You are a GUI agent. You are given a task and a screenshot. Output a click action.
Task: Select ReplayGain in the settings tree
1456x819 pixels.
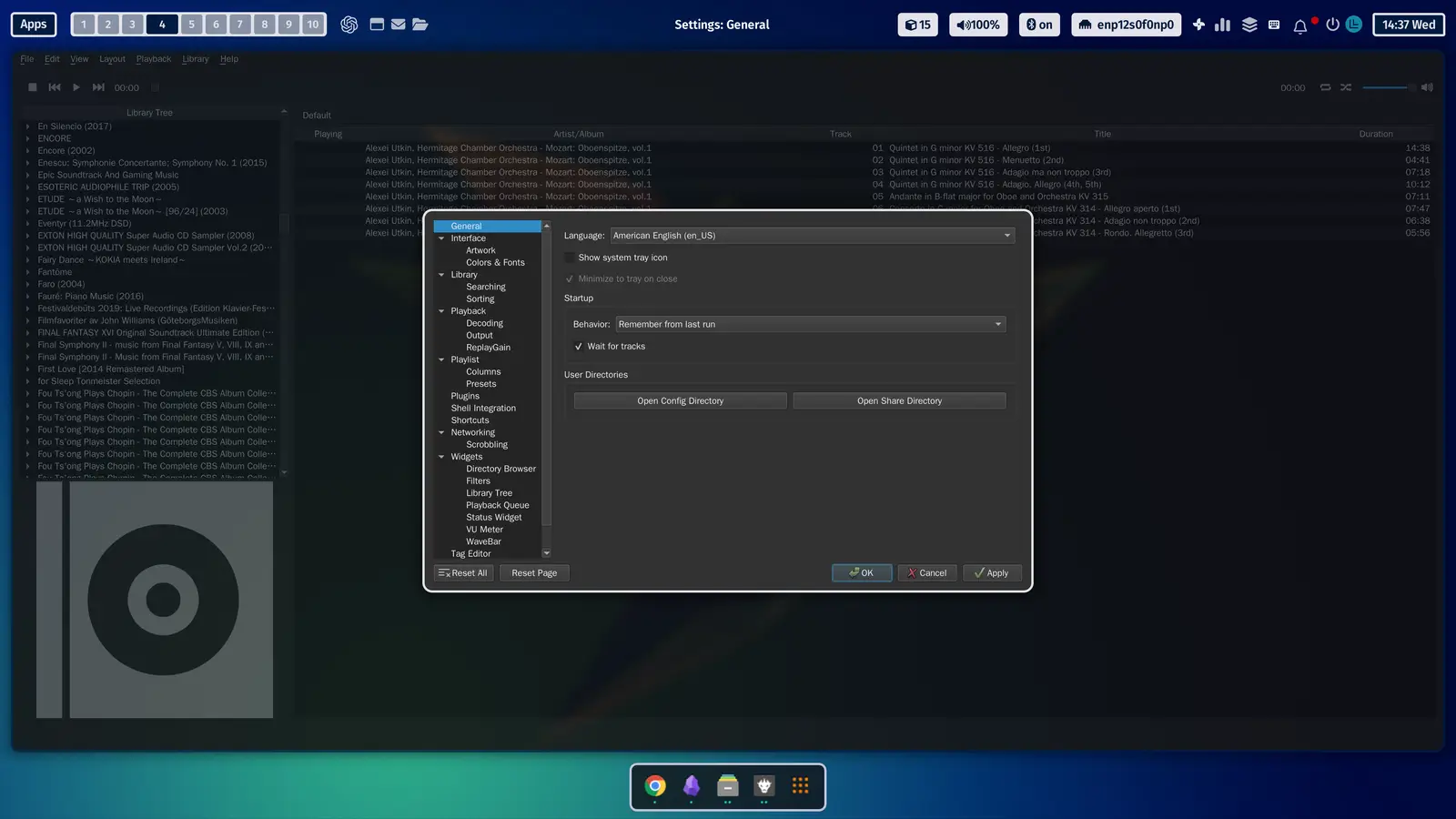point(488,348)
